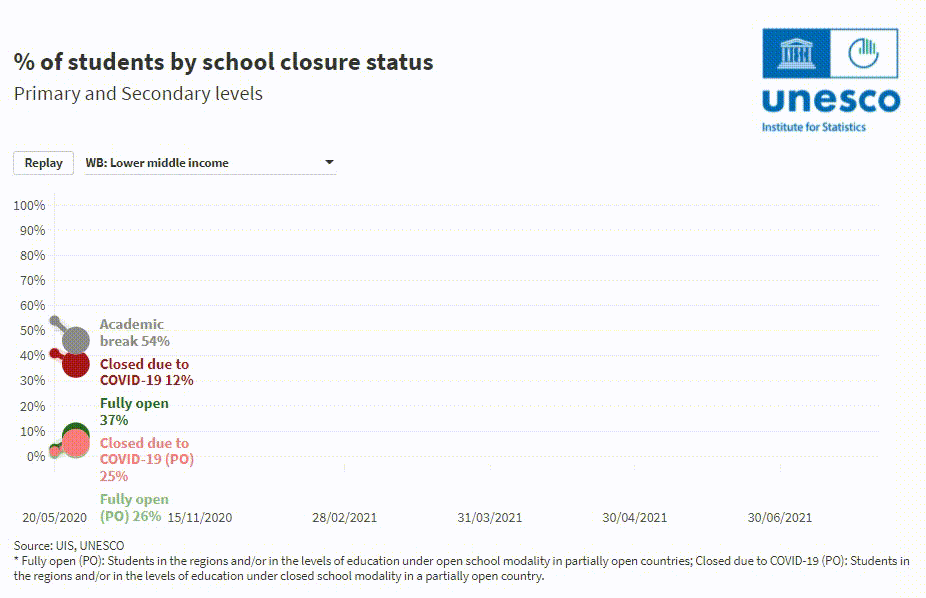
Task: Select the 28/02/2021 date on the timeline
Action: coord(345,518)
